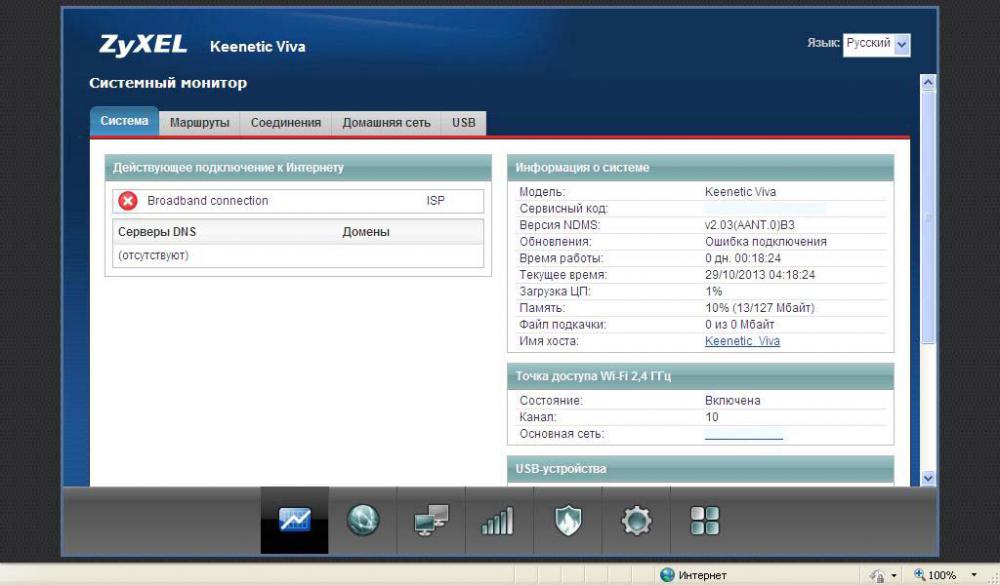Click the Wi-Fi state value Включена
1000x585 pixels.
[732, 401]
